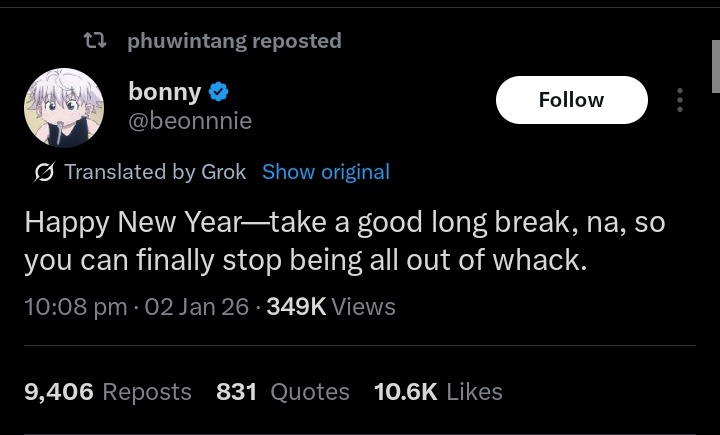Open the list of 9,406 Reposts

click(107, 392)
